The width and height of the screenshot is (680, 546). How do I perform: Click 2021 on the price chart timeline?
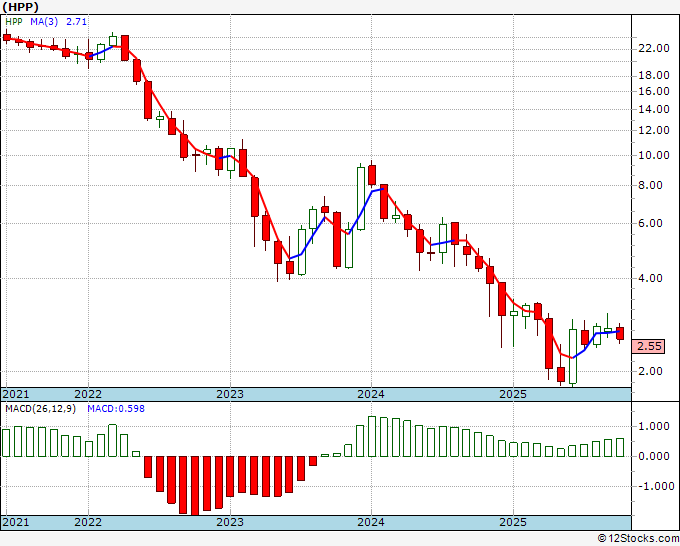pyautogui.click(x=16, y=394)
